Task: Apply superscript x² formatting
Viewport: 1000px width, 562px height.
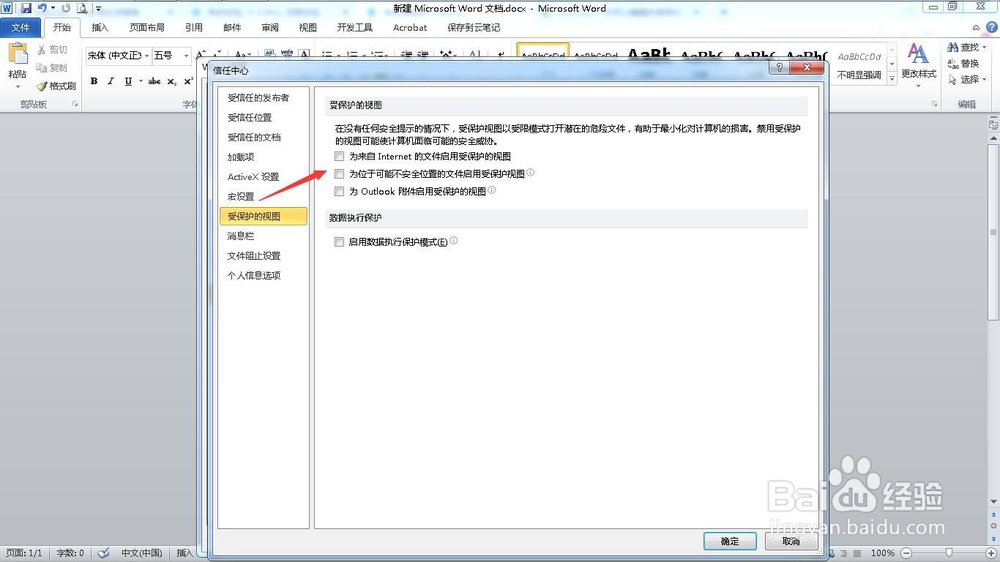Action: [188, 81]
